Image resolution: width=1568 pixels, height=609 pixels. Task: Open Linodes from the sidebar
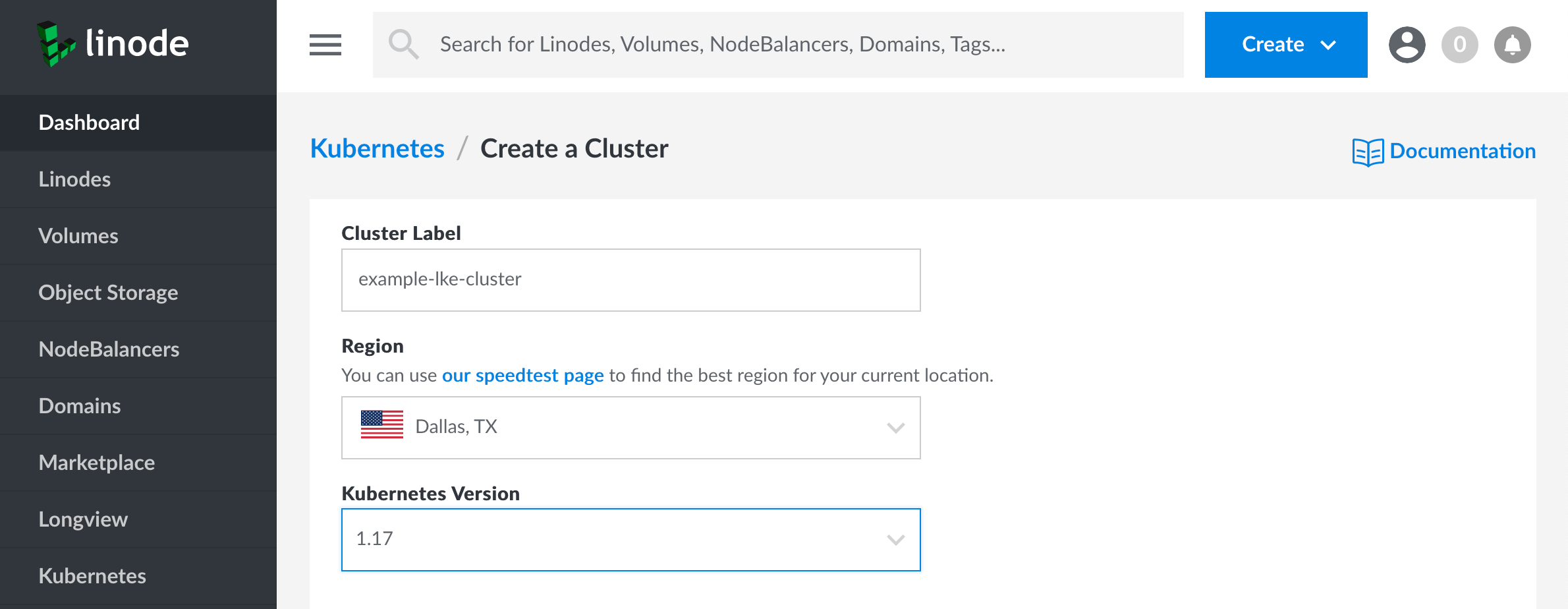pos(74,179)
